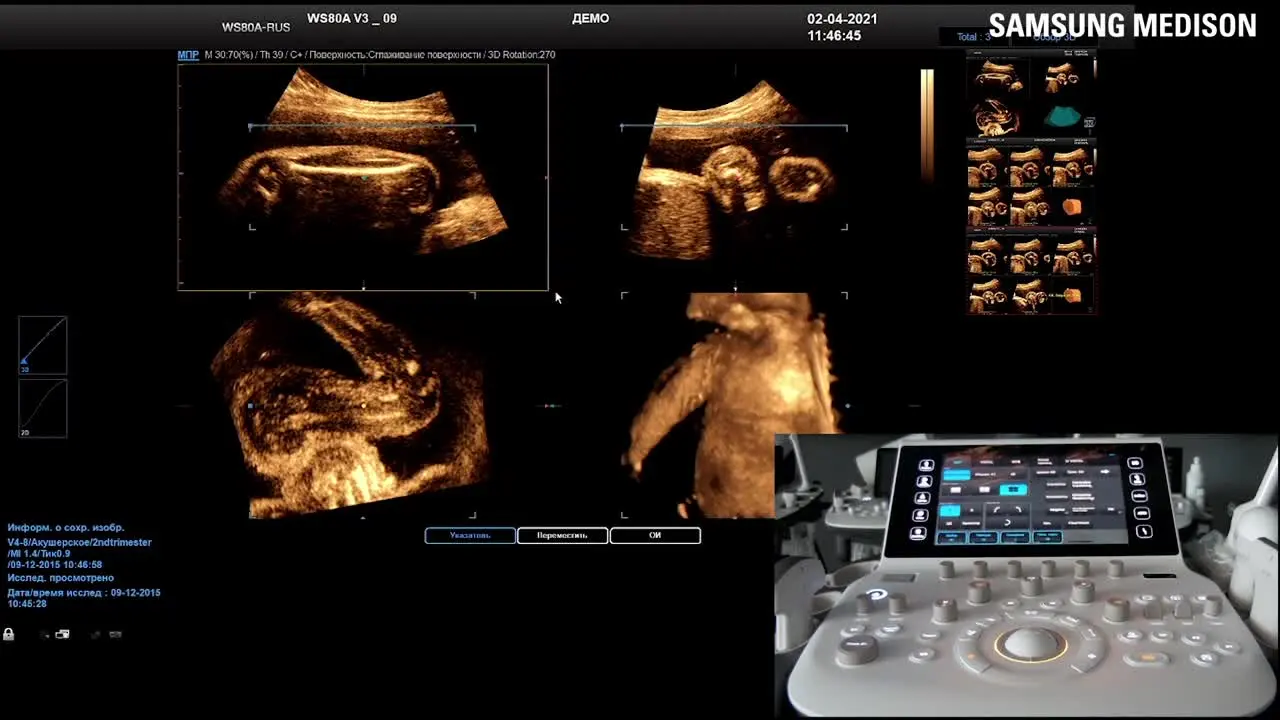Select the first saved image thumbnail

(x=1031, y=97)
